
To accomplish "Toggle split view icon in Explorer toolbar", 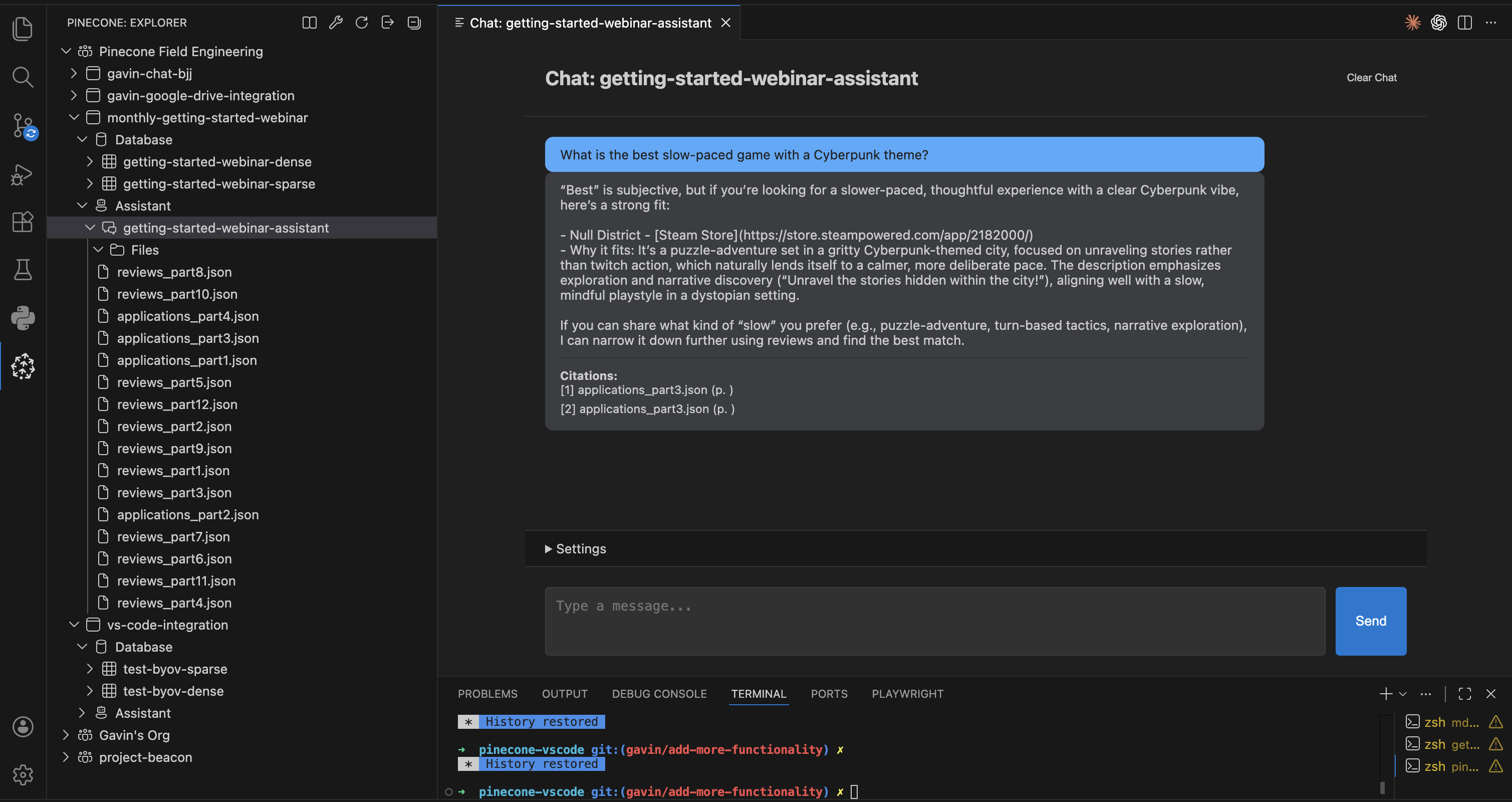I will 309,23.
